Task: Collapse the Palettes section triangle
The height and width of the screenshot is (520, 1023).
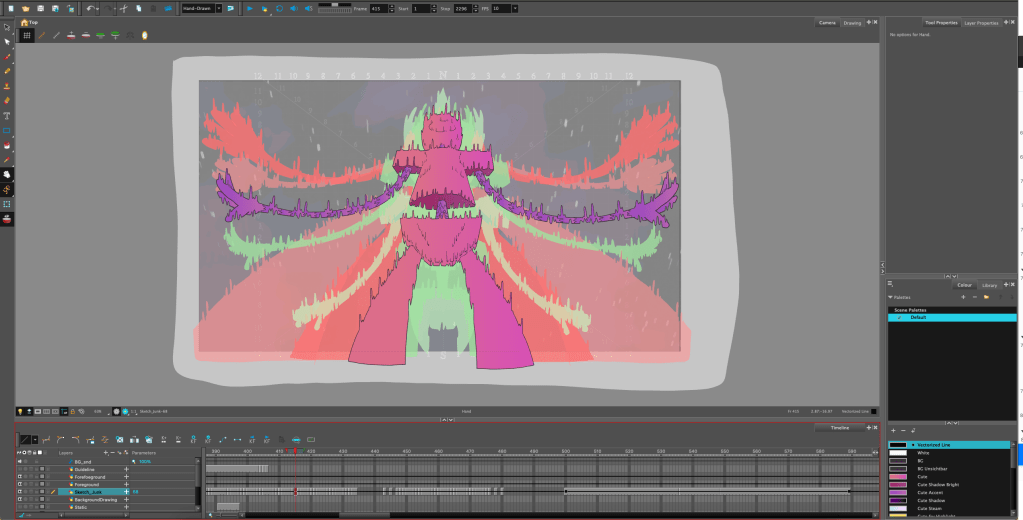Action: pos(891,296)
